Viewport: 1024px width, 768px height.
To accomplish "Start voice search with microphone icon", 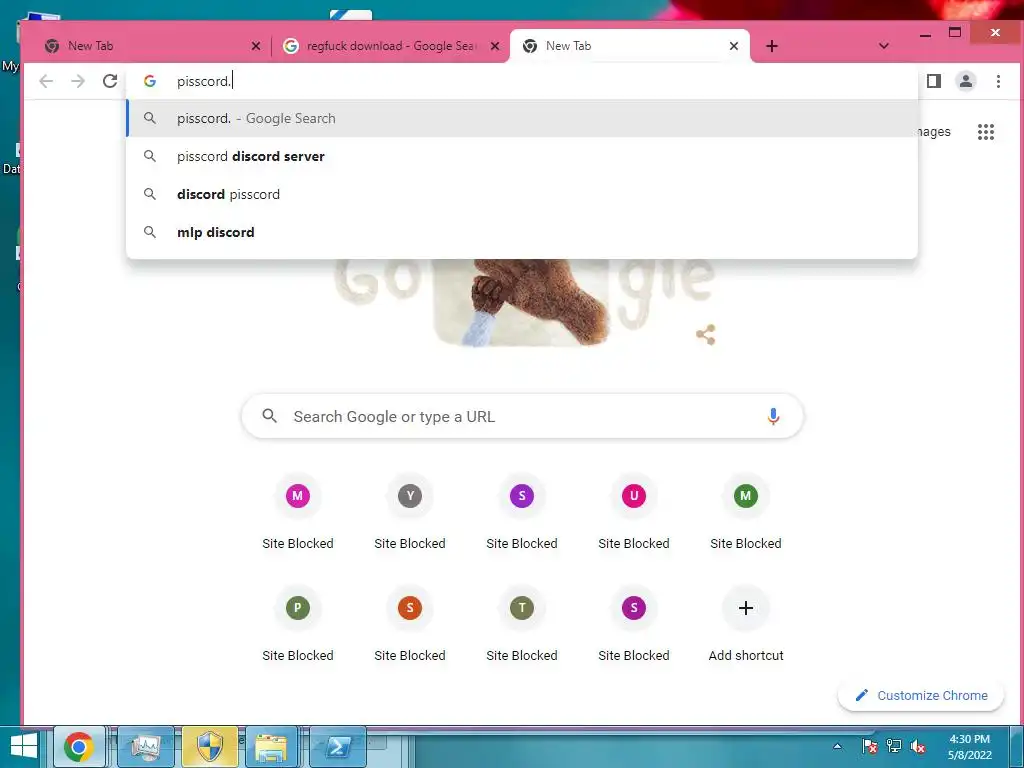I will 773,416.
